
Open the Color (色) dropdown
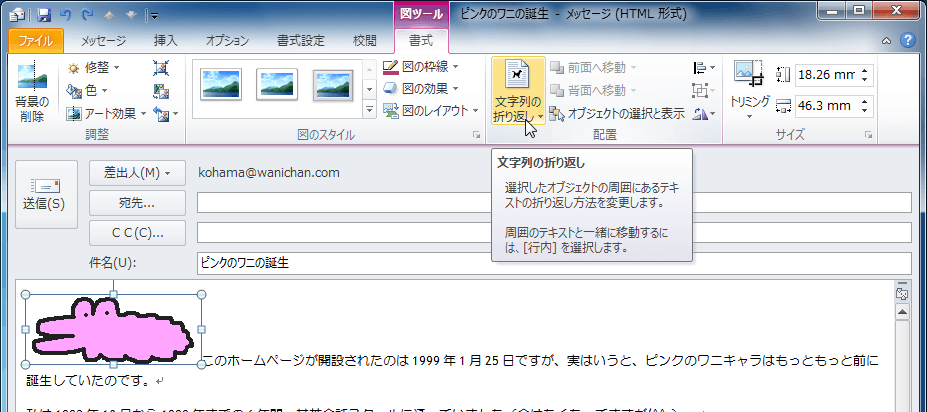tap(87, 90)
